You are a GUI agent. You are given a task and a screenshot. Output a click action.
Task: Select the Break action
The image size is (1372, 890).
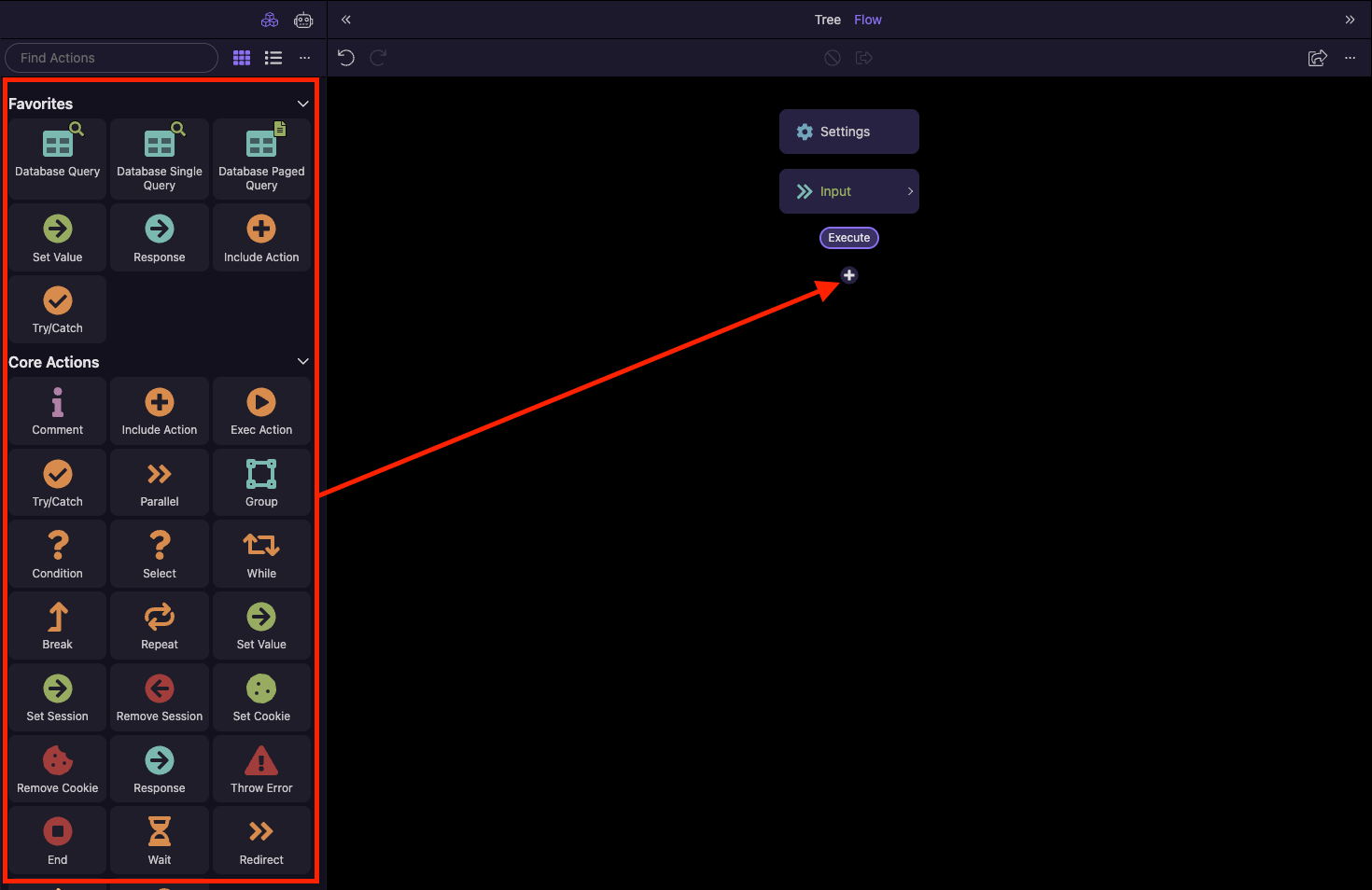pos(58,625)
